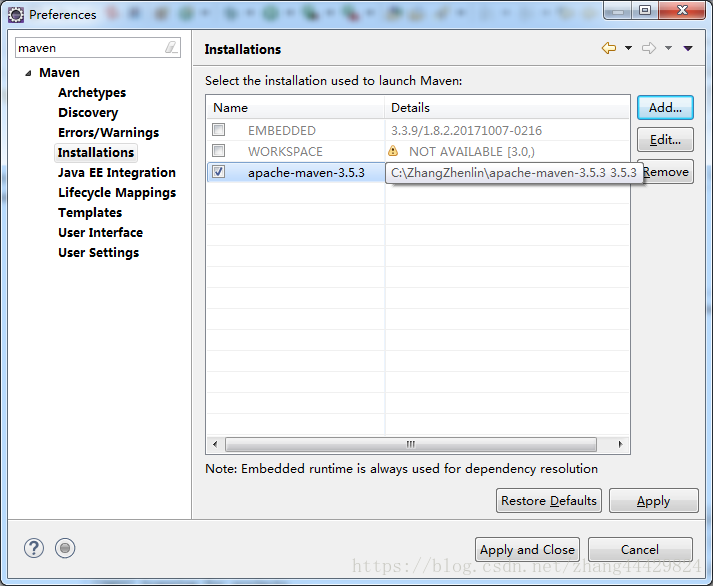Open the back history dropdown arrow
The image size is (713, 586).
[x=628, y=48]
